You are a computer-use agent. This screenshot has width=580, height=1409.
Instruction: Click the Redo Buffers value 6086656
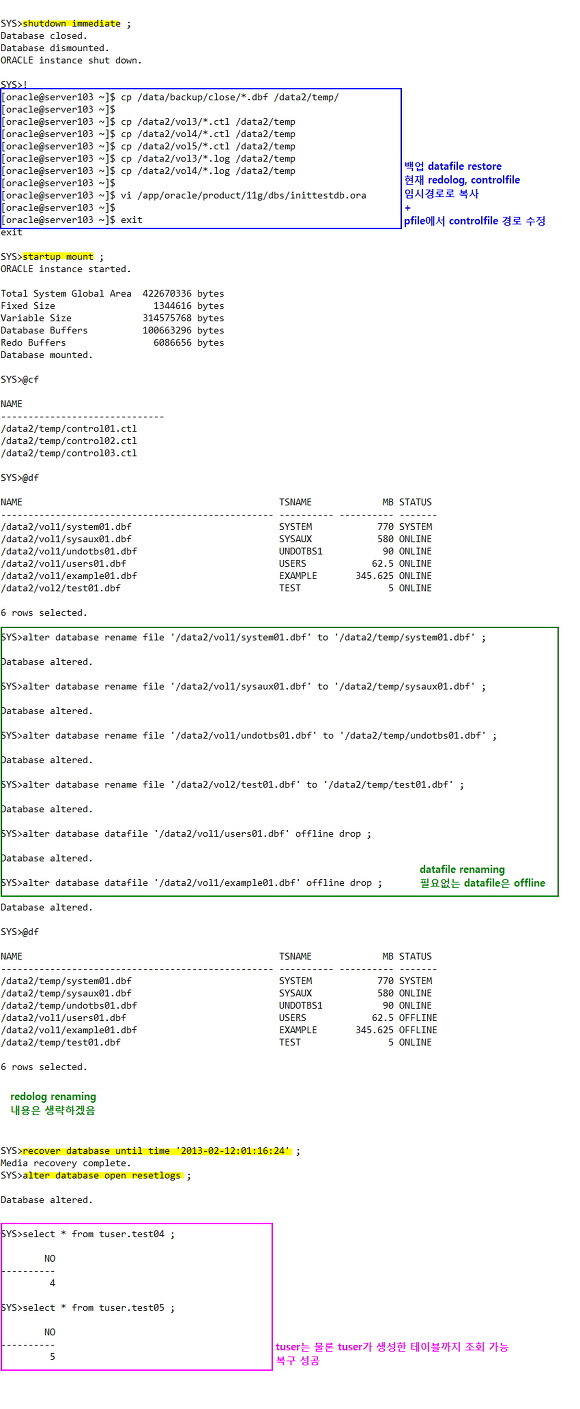172,343
